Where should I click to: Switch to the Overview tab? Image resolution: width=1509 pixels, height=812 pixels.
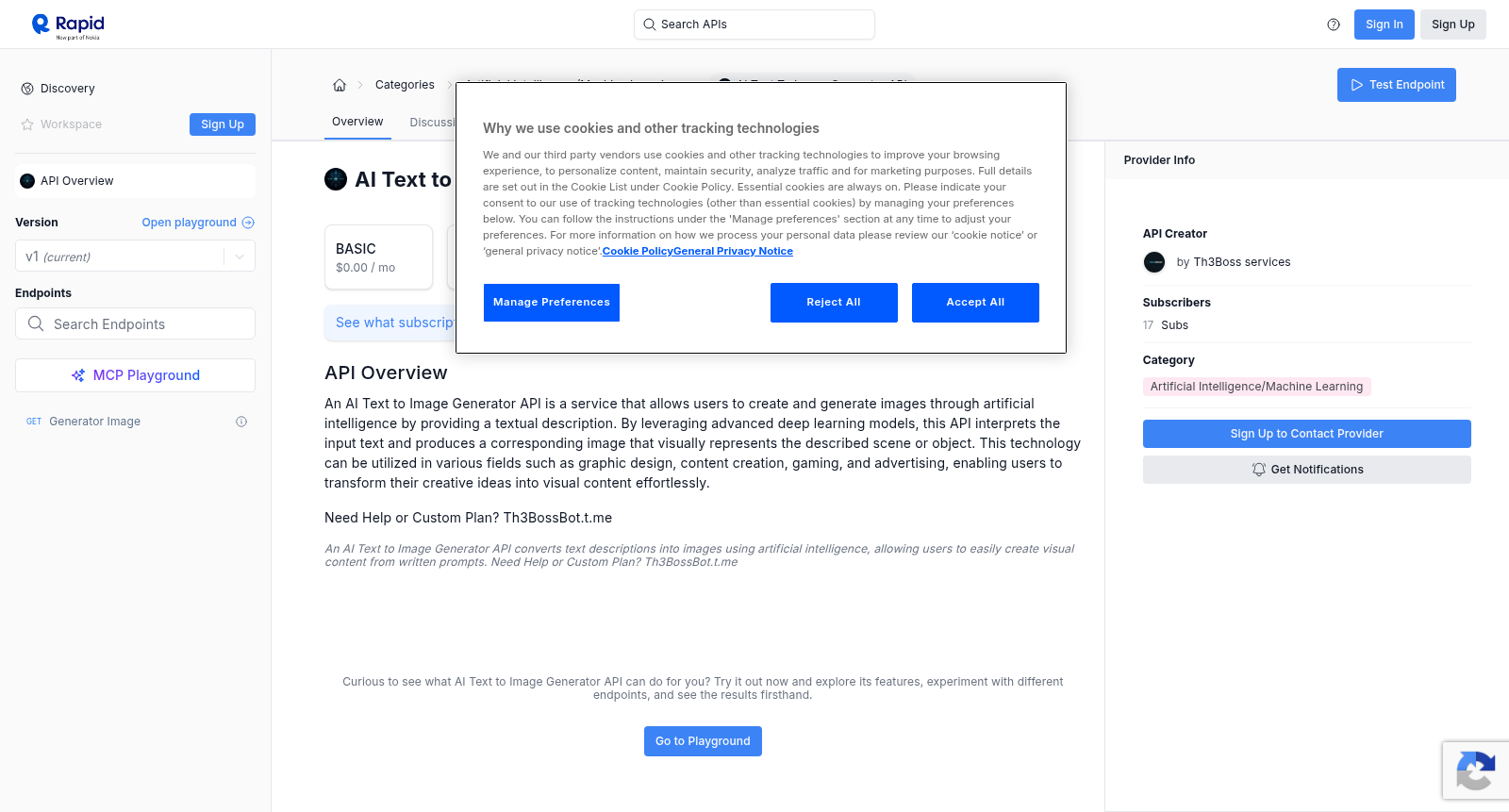click(x=357, y=122)
